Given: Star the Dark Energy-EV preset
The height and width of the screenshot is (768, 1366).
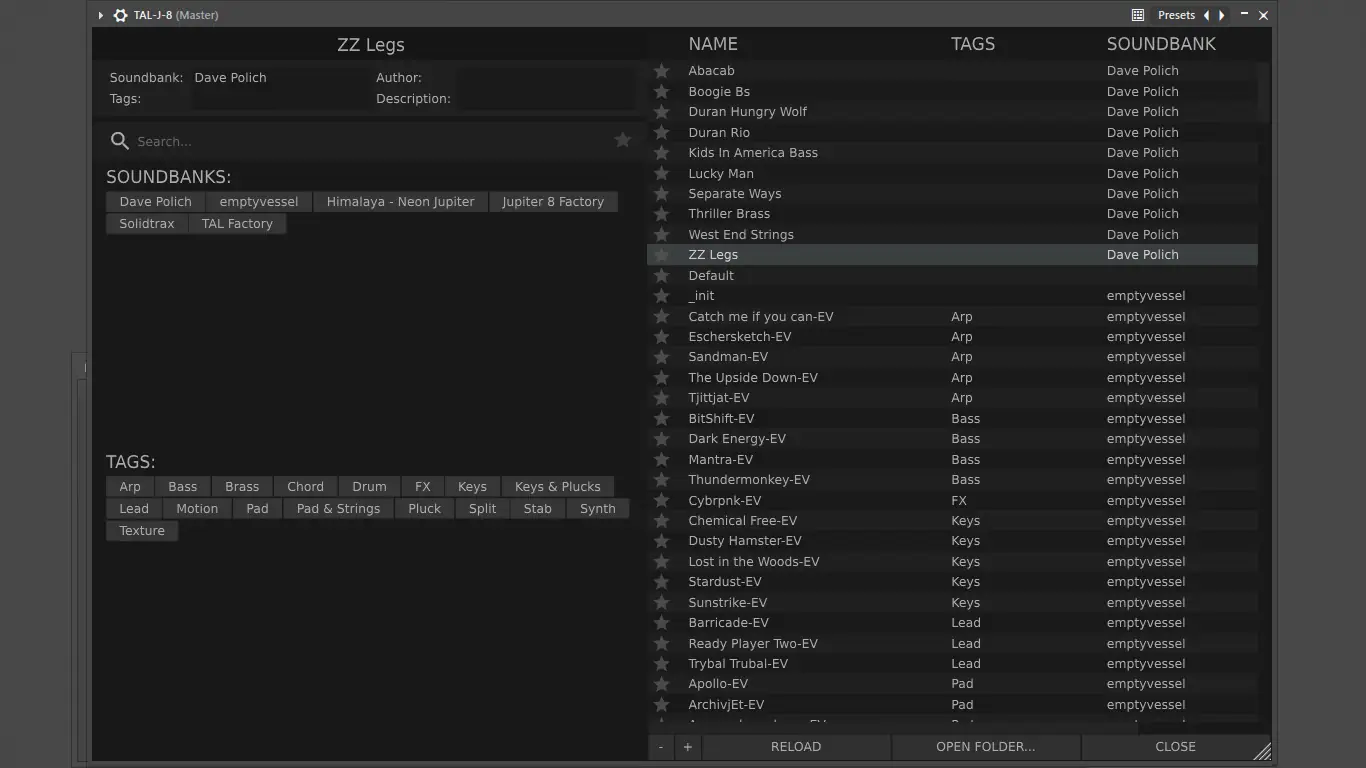Looking at the screenshot, I should click(661, 439).
